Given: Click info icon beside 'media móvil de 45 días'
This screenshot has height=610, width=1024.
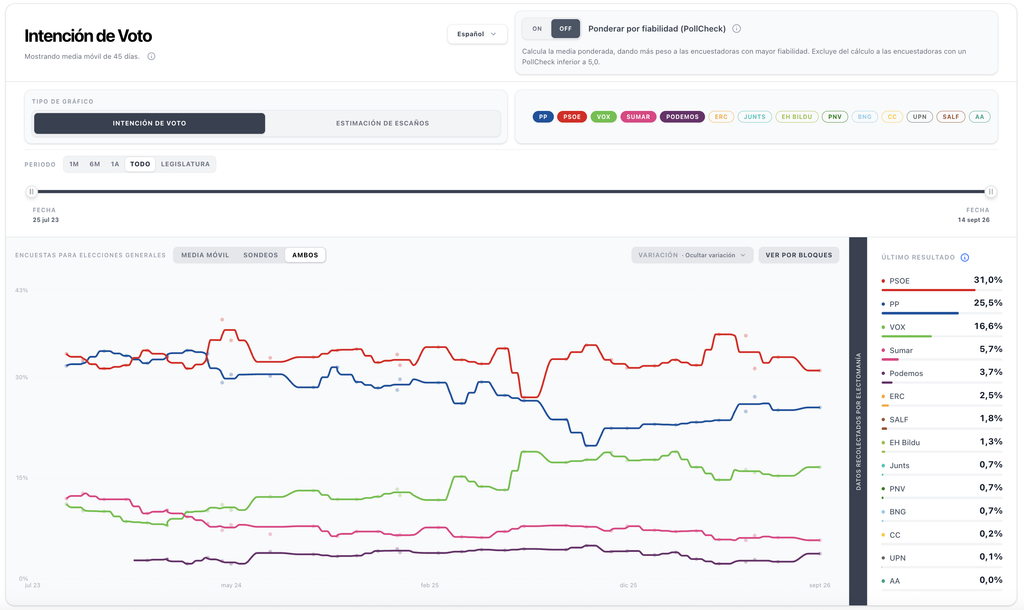Looking at the screenshot, I should pyautogui.click(x=152, y=56).
